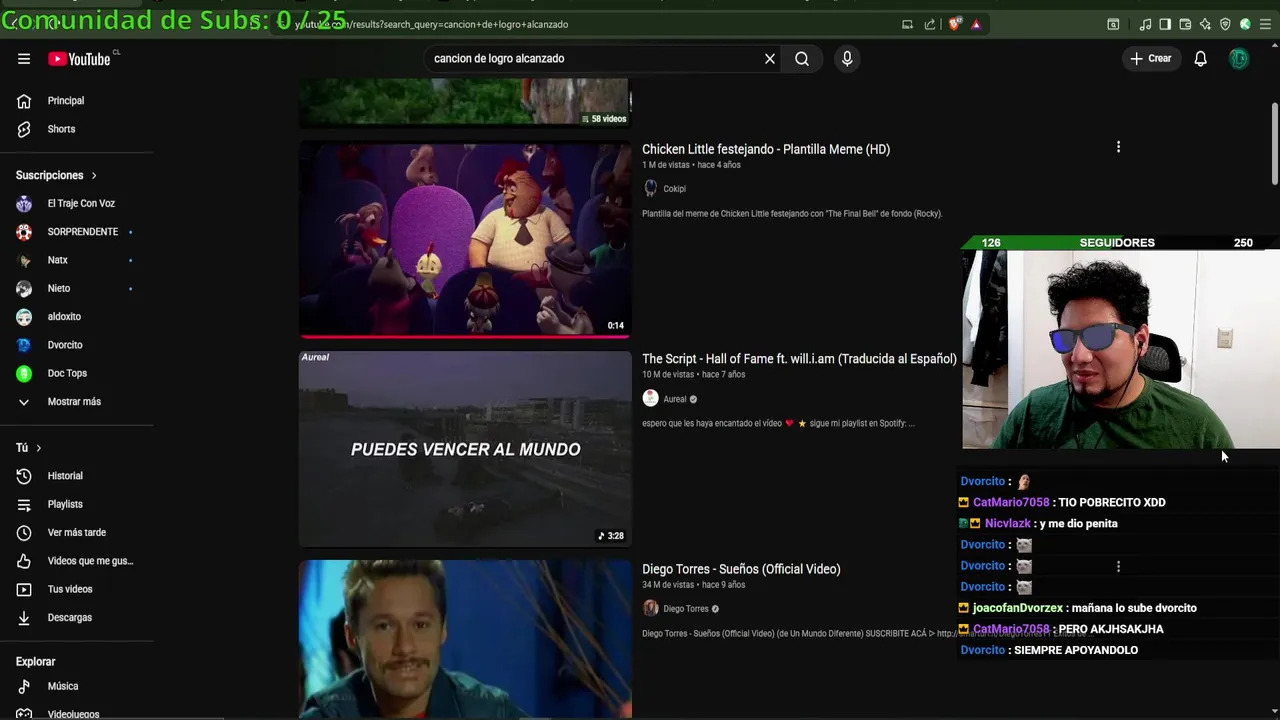Click the cast screen icon in address bar
The width and height of the screenshot is (1280, 720).
907,24
